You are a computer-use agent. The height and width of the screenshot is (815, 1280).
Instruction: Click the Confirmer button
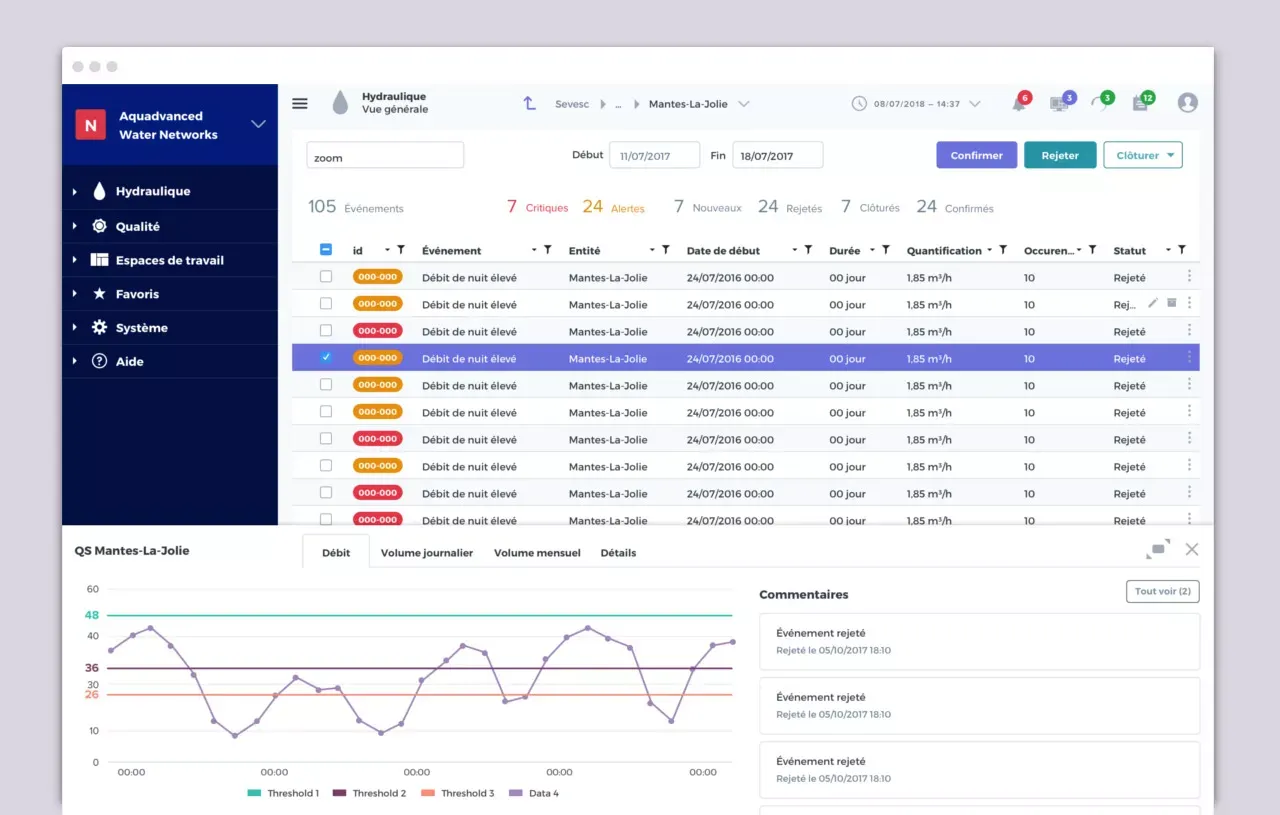976,155
